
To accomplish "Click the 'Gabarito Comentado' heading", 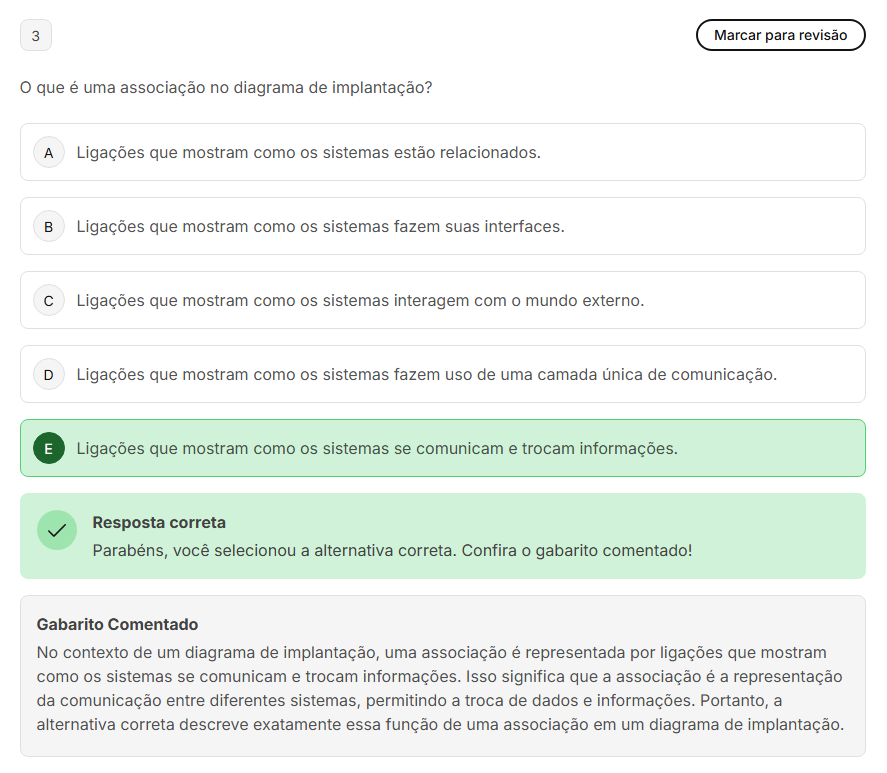I will tap(117, 624).
